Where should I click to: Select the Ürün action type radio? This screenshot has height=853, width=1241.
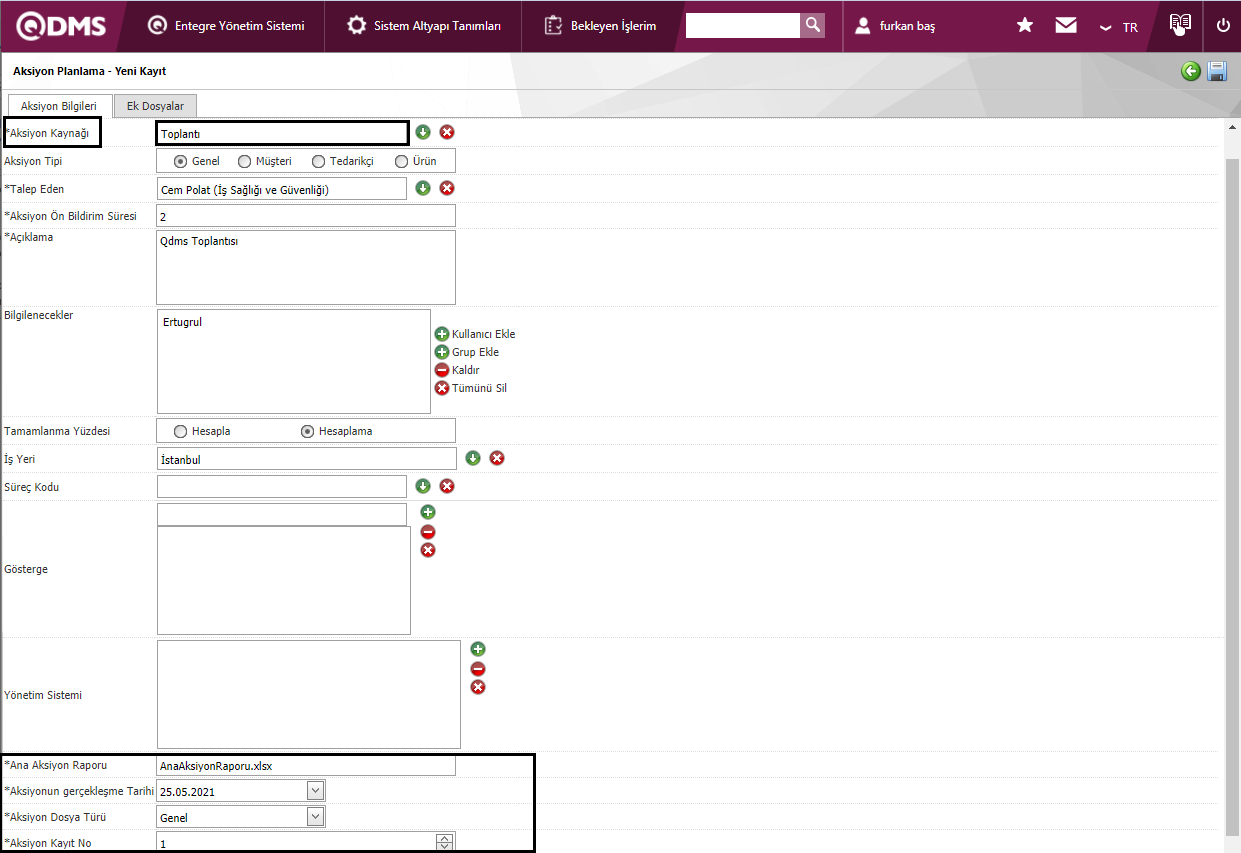(x=401, y=161)
